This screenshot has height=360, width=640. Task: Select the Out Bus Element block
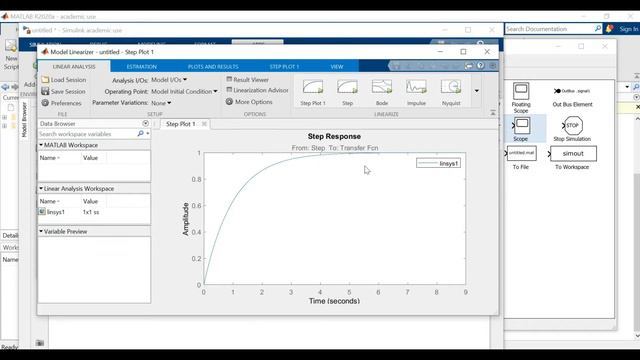pyautogui.click(x=572, y=98)
